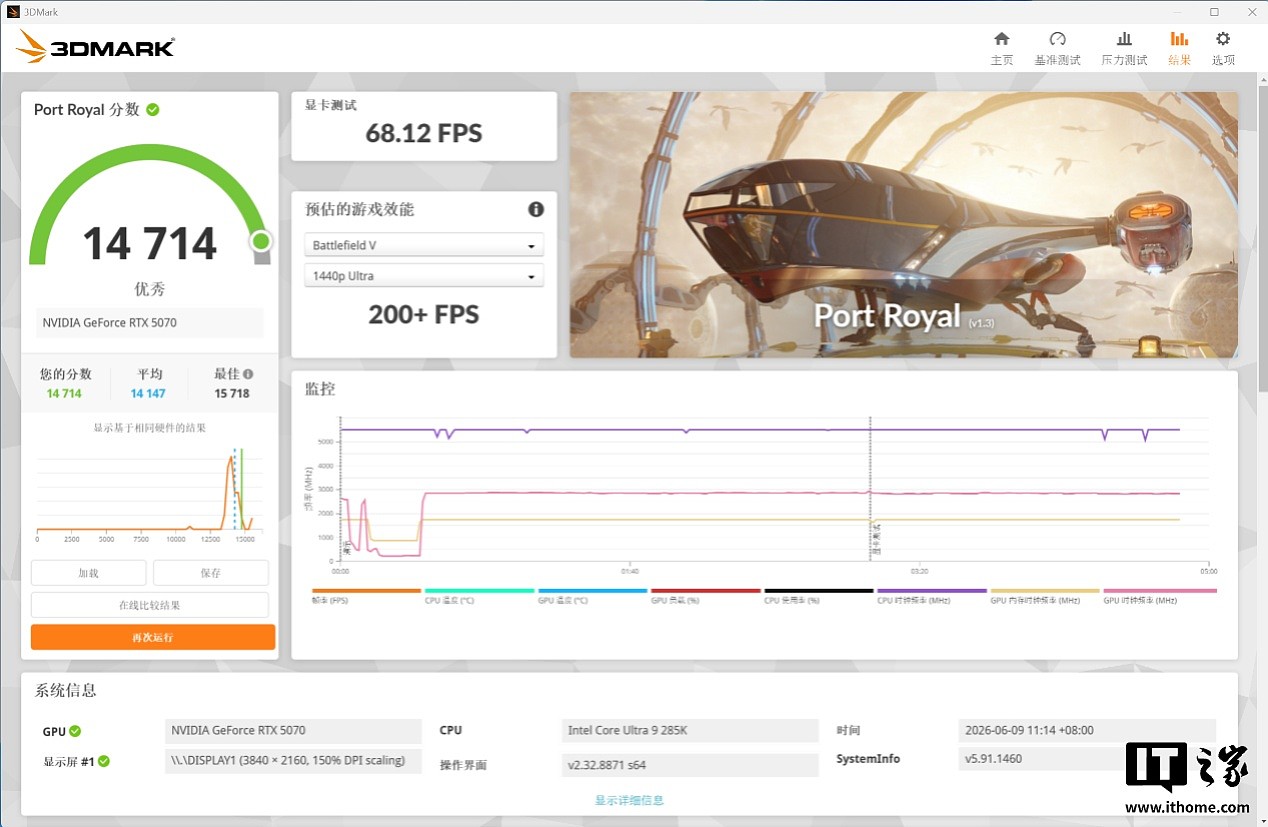Click the info icon next to 最佳

tap(248, 374)
